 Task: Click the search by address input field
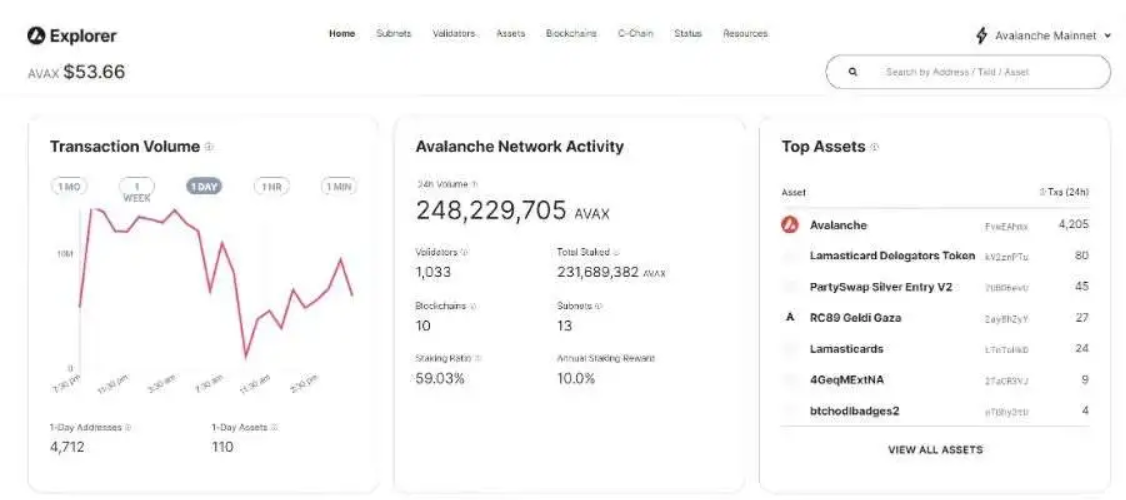pyautogui.click(x=969, y=72)
